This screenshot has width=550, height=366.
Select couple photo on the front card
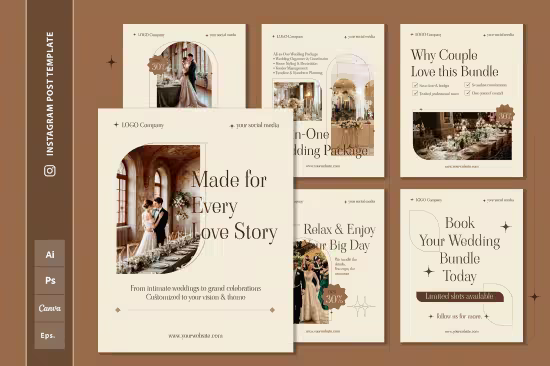[159, 209]
